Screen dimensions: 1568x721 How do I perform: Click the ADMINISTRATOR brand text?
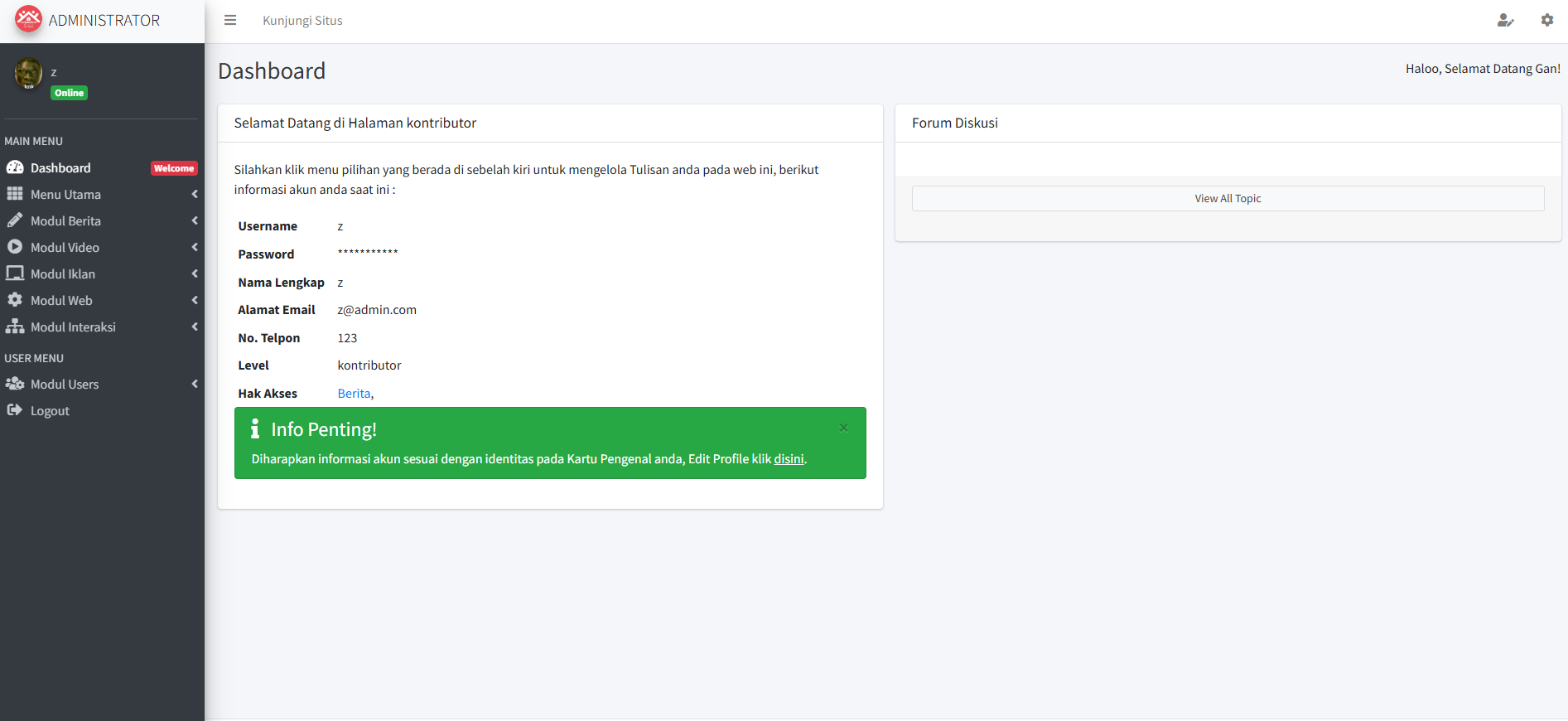[x=104, y=20]
